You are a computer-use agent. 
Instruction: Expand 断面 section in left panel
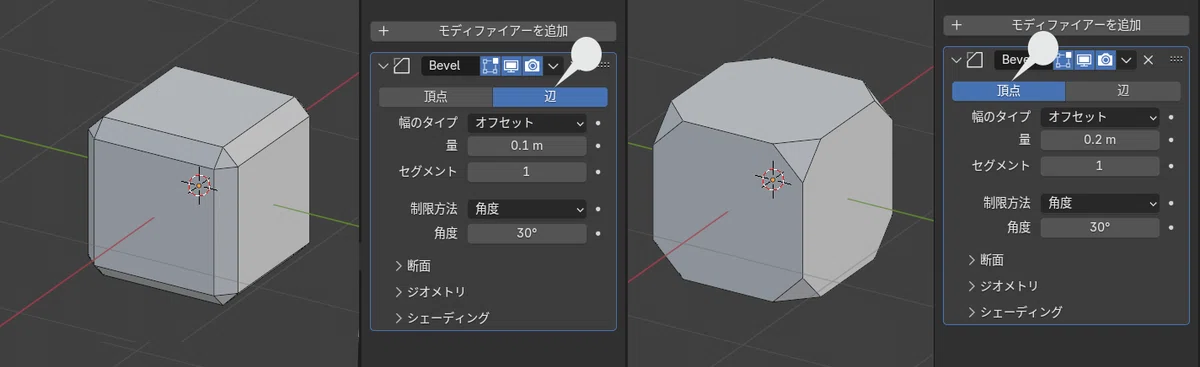[413, 266]
